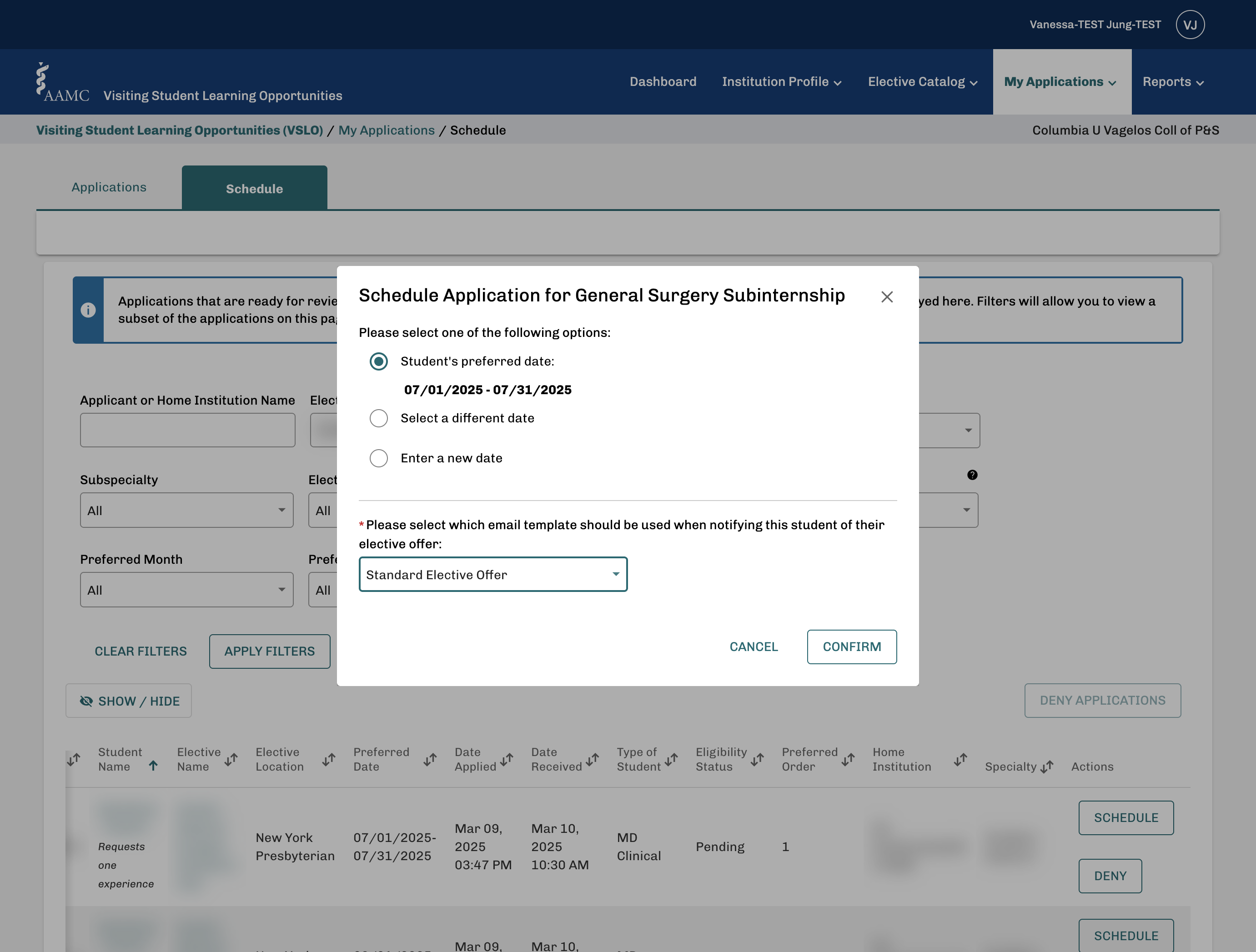This screenshot has height=952, width=1256.
Task: Open the Subspecialty dropdown
Action: [x=187, y=511]
